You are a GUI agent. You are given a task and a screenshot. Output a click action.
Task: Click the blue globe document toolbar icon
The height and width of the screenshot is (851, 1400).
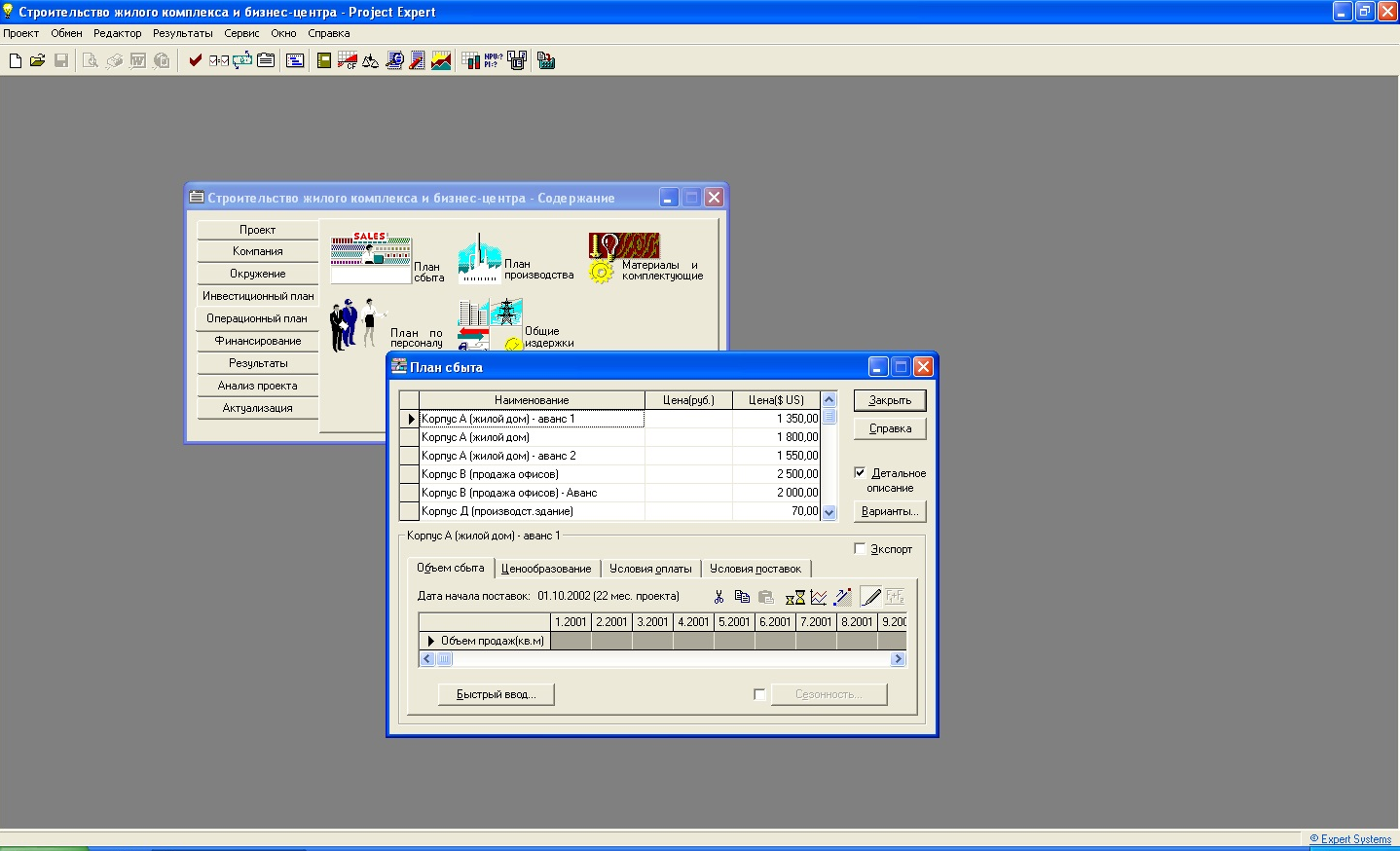394,60
